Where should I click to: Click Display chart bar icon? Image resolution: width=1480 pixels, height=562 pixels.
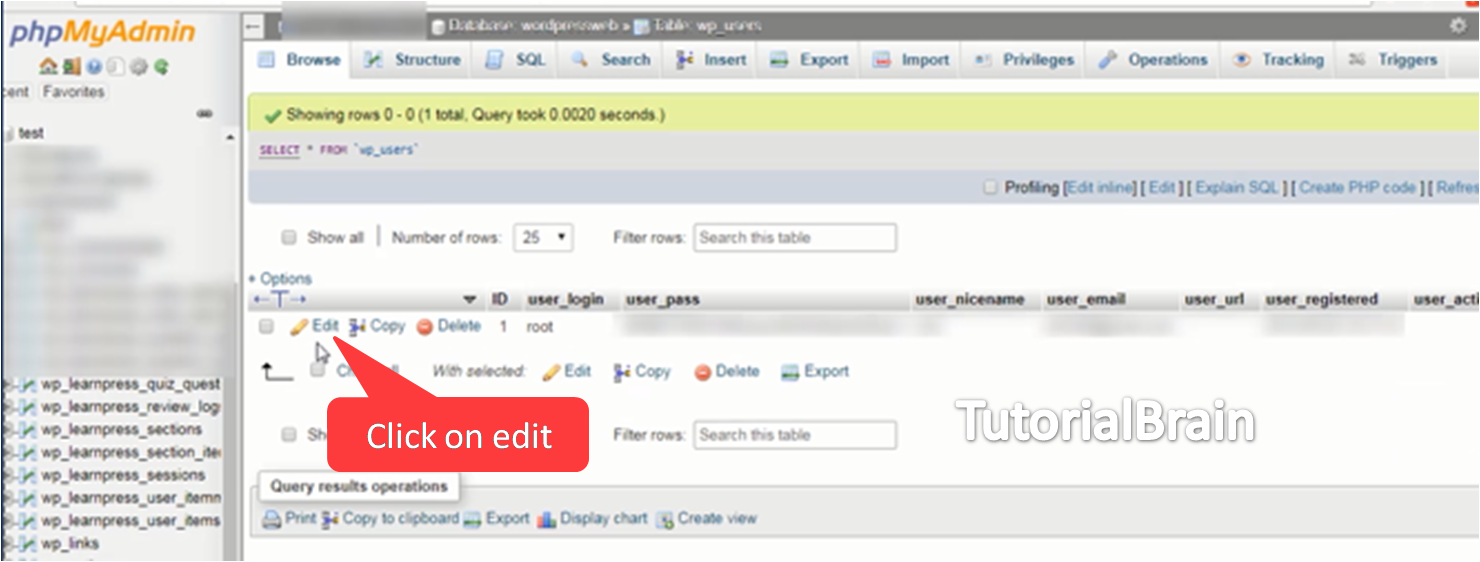point(546,519)
